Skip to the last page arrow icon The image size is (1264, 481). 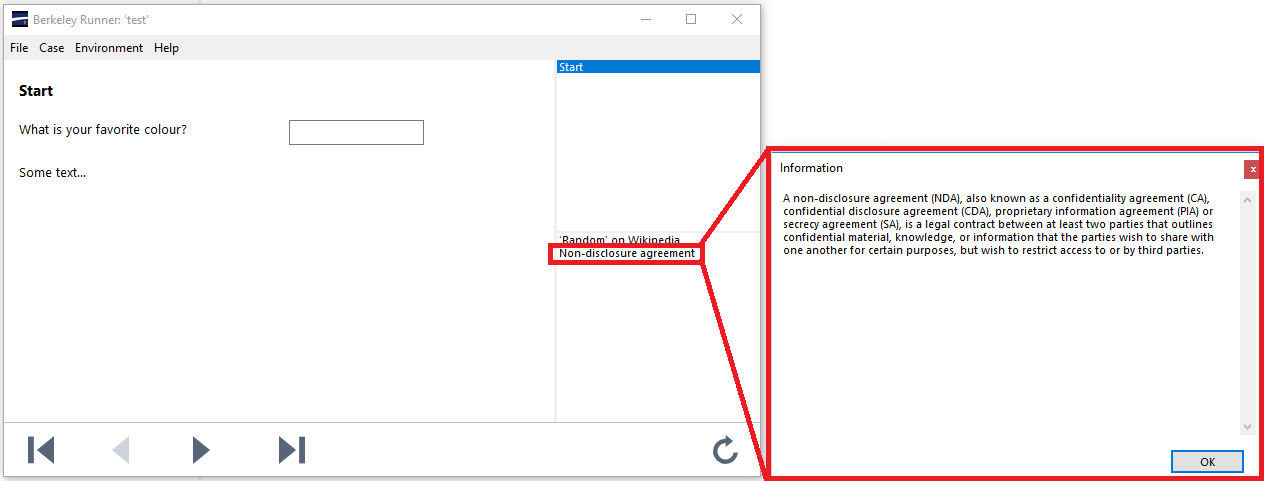[291, 450]
